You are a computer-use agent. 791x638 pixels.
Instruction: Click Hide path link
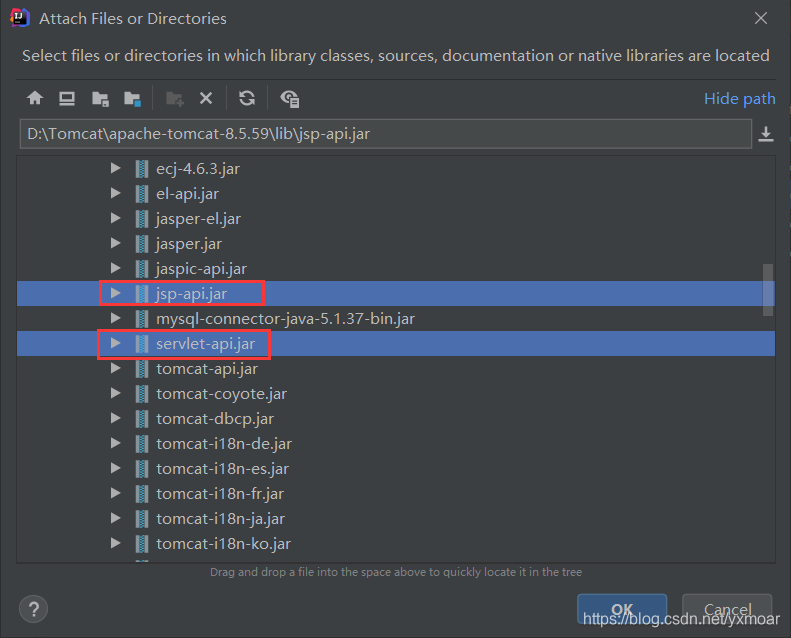pyautogui.click(x=740, y=98)
